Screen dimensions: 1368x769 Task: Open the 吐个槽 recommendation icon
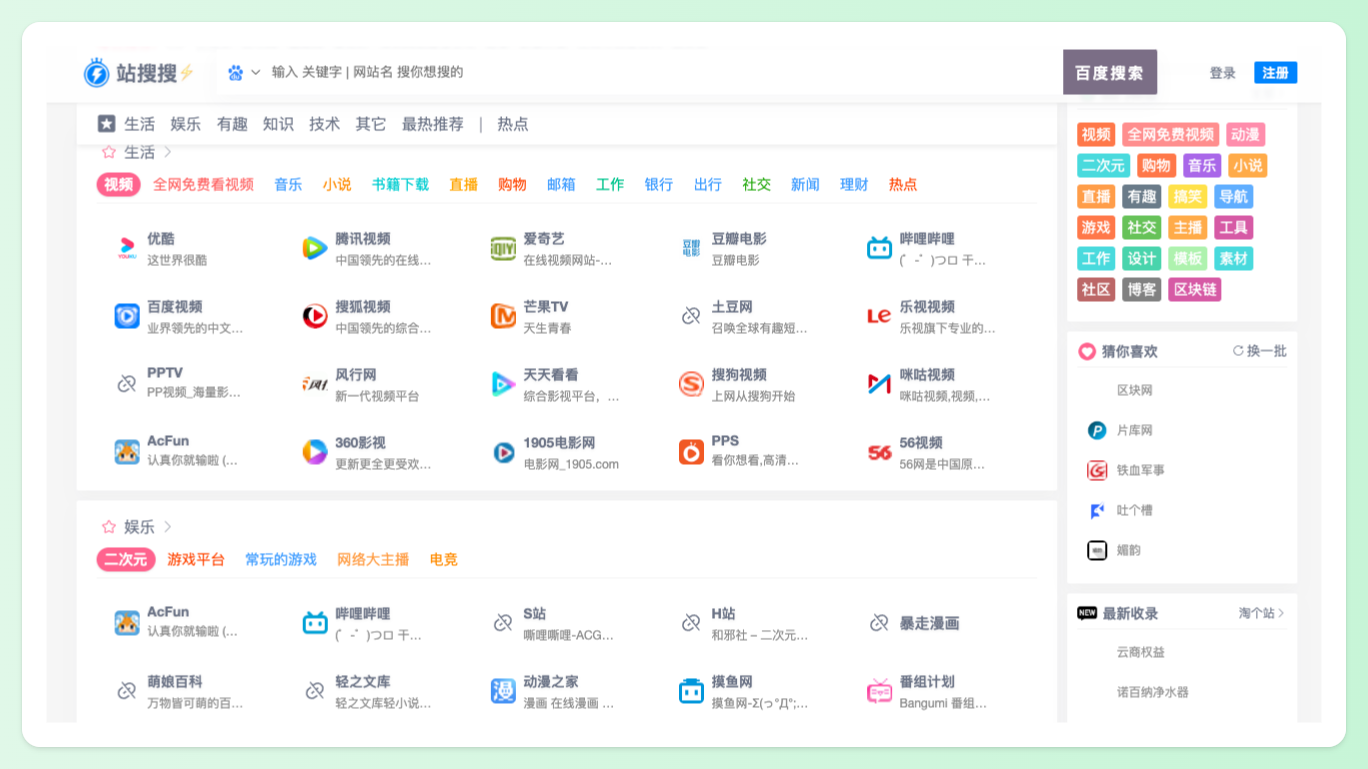coord(1097,510)
